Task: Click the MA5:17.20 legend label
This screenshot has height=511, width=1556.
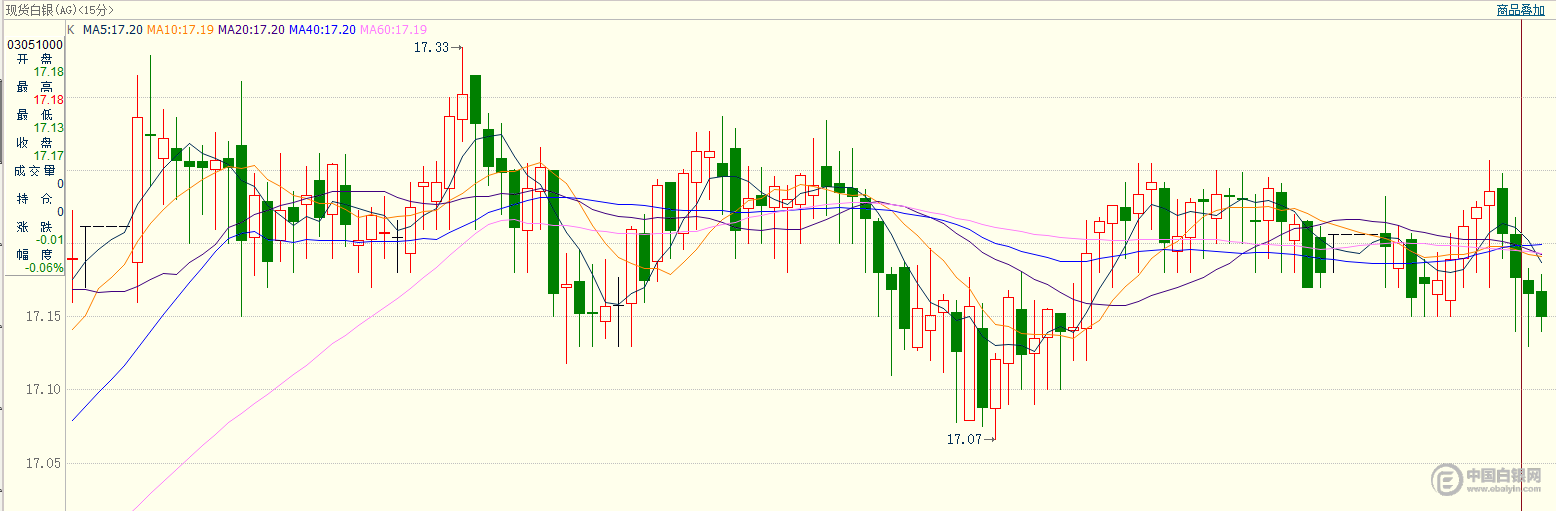Action: coord(113,30)
